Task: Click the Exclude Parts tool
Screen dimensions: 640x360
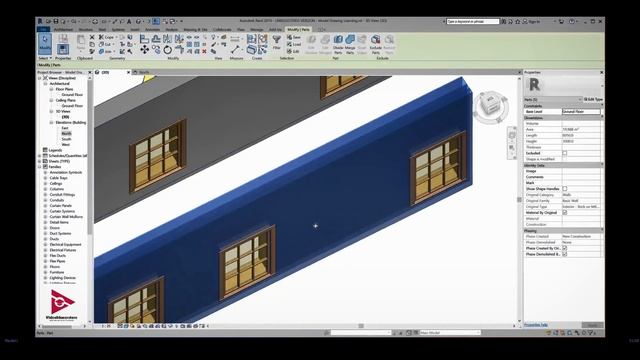Action: coord(376,44)
